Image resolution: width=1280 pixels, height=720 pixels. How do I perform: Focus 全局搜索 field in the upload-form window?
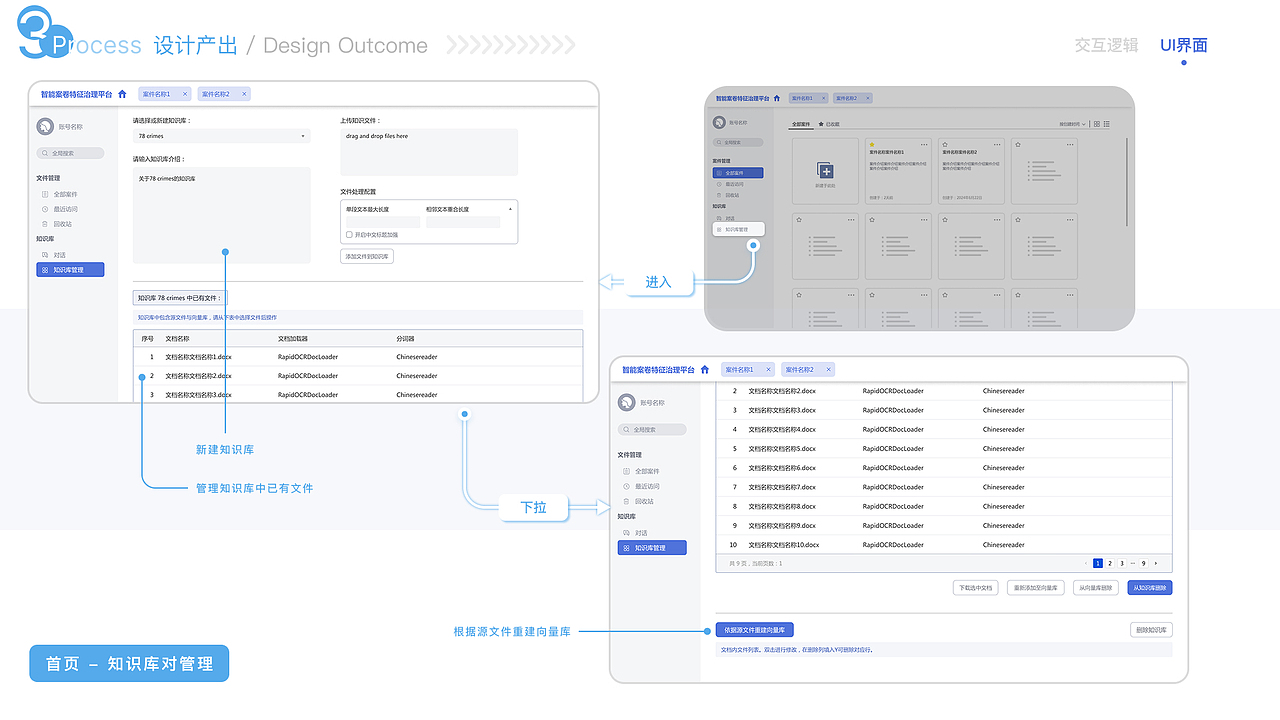[70, 153]
